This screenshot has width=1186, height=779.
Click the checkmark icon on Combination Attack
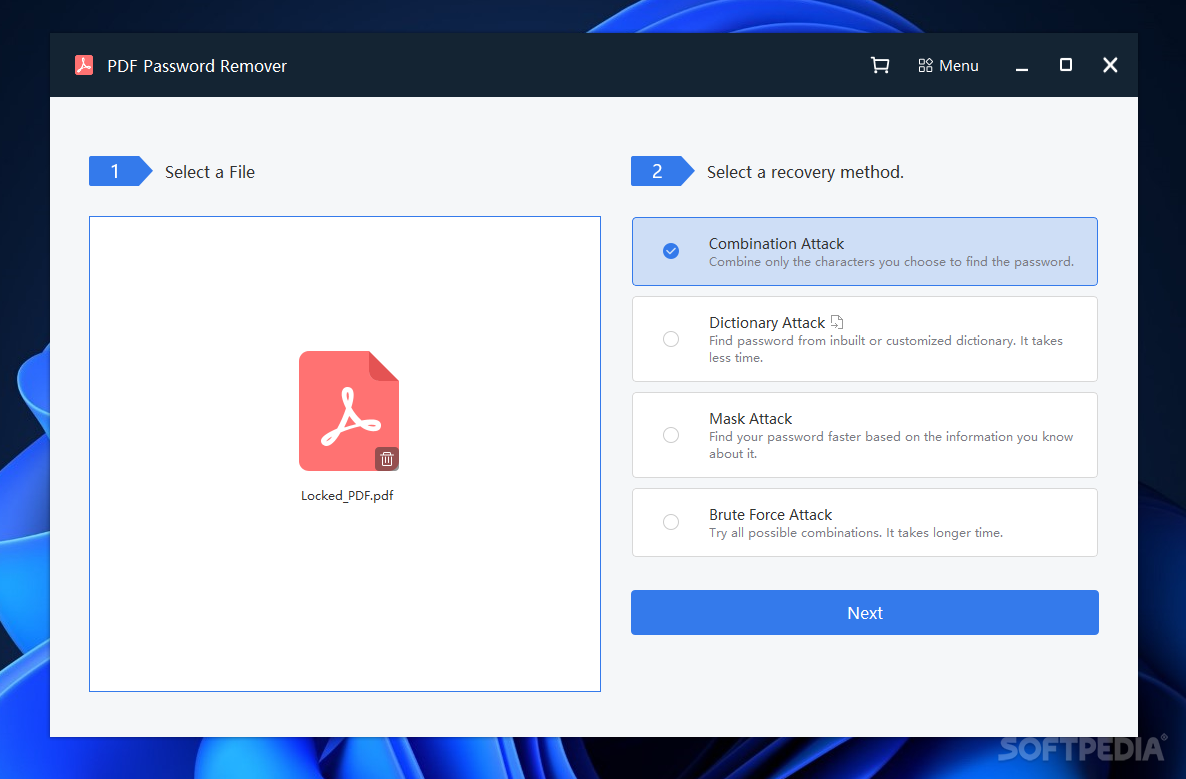pyautogui.click(x=671, y=251)
